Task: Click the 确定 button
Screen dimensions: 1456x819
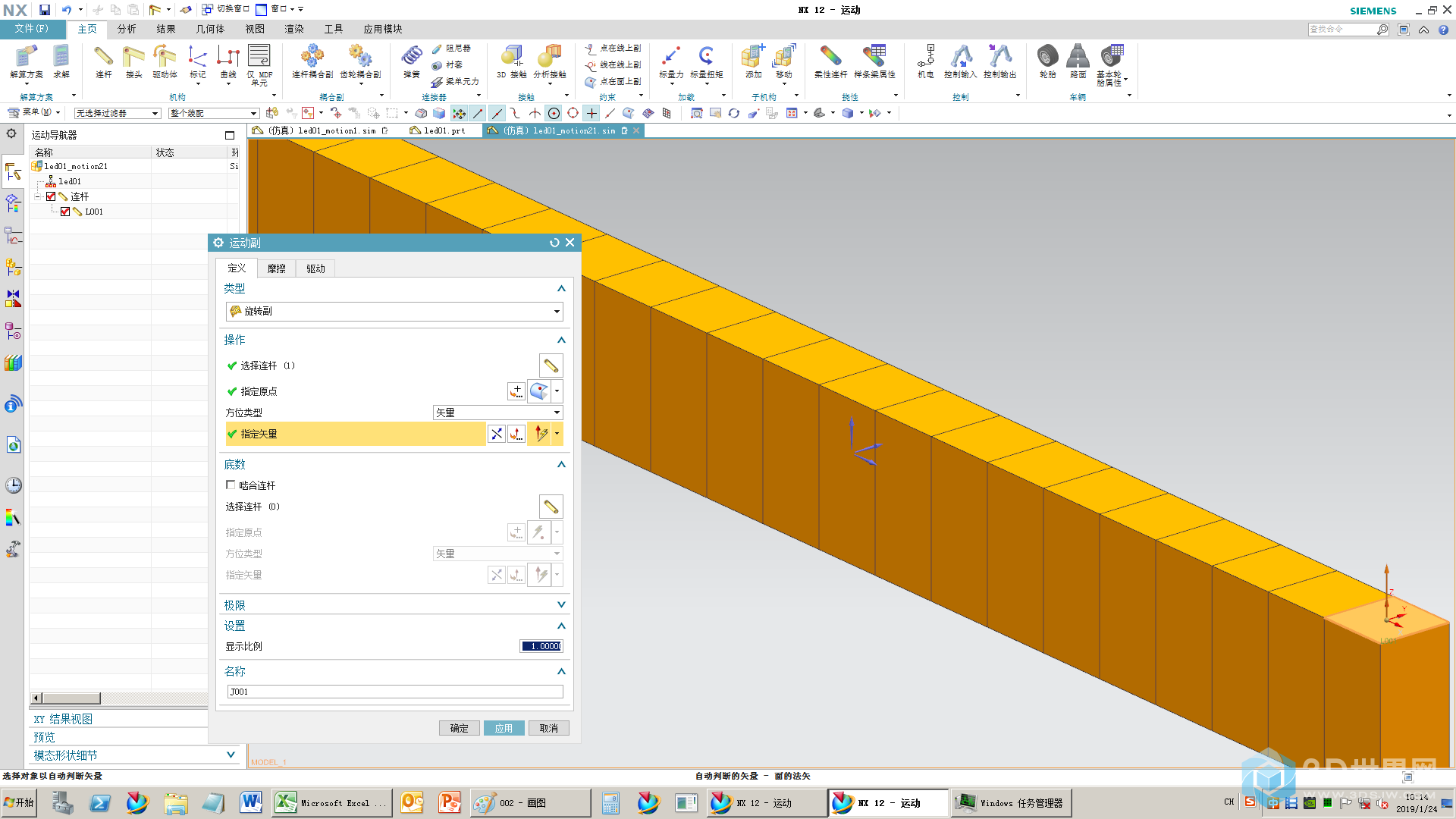Action: [x=459, y=728]
